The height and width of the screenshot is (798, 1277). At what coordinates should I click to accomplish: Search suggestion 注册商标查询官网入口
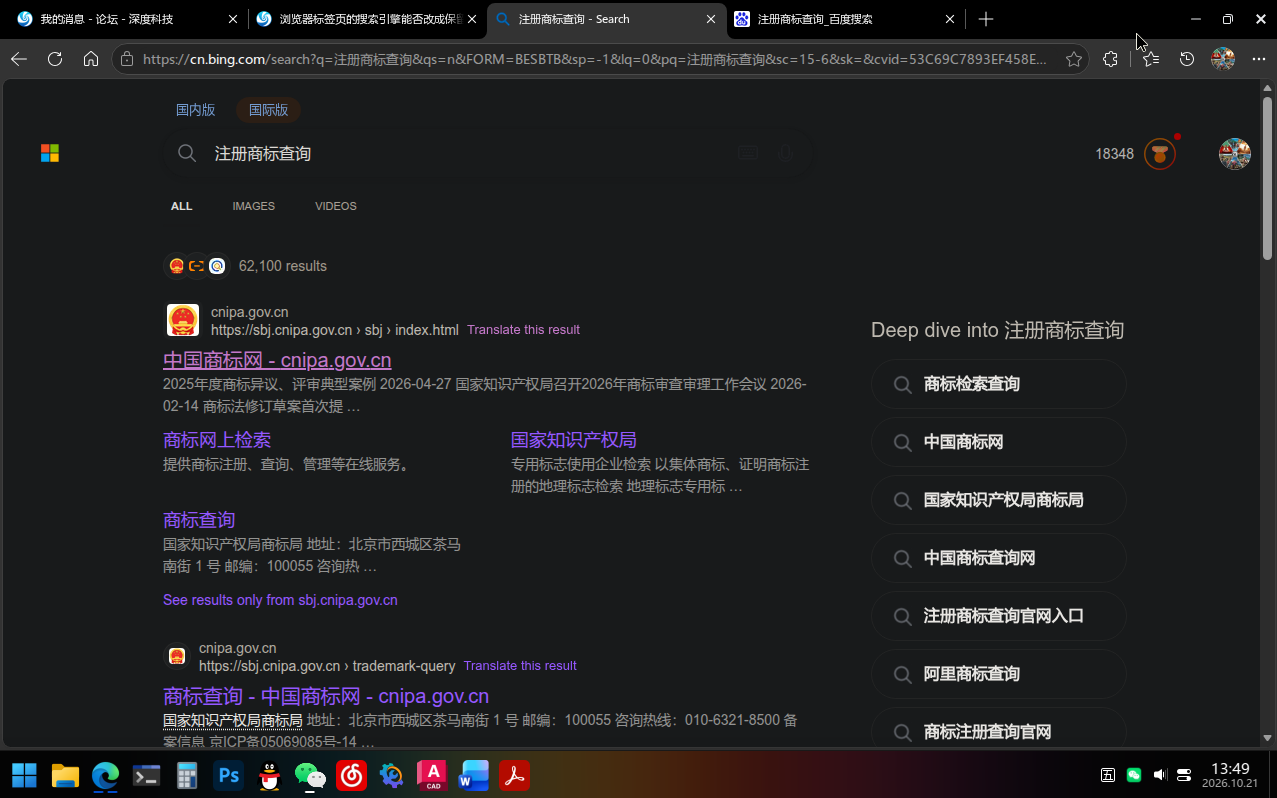coord(999,616)
